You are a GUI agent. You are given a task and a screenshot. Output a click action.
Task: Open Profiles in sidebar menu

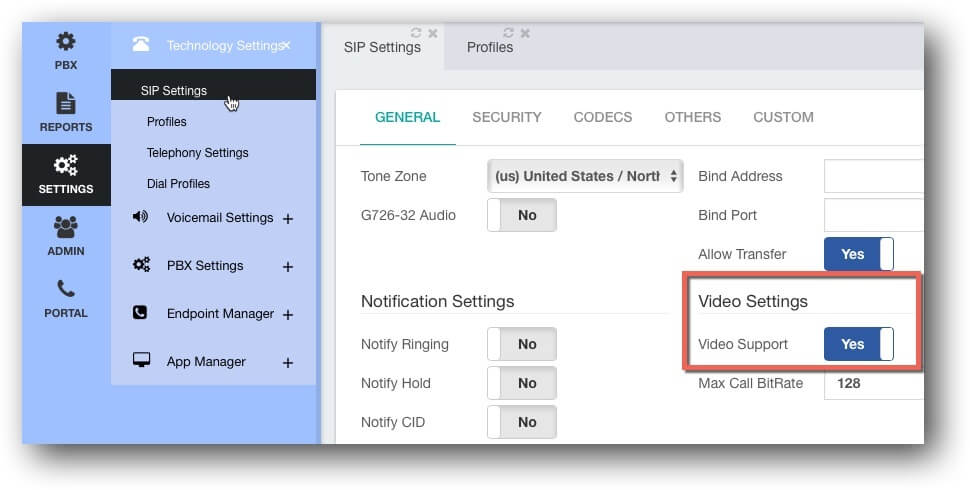[x=166, y=122]
